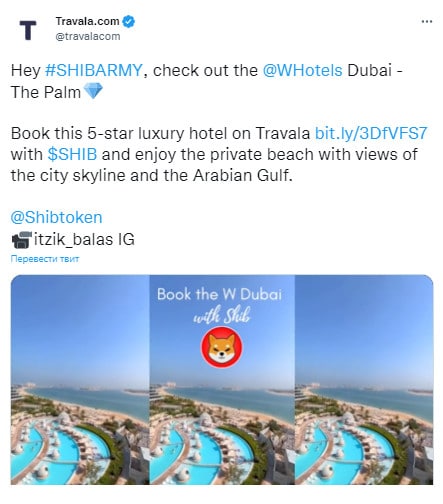
Task: Open the Travala.com display name
Action: 87,21
